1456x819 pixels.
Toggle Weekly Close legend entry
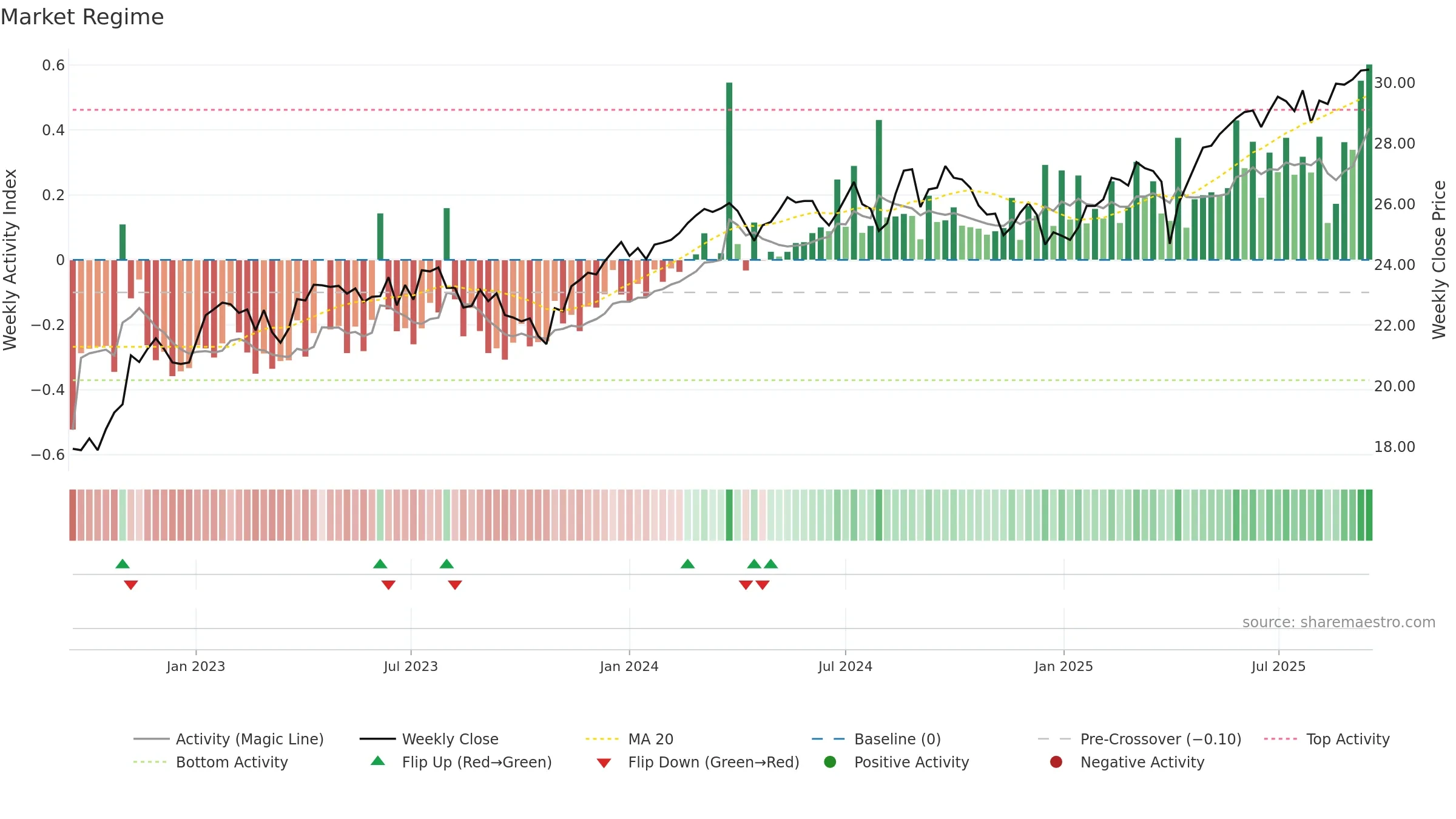(429, 739)
